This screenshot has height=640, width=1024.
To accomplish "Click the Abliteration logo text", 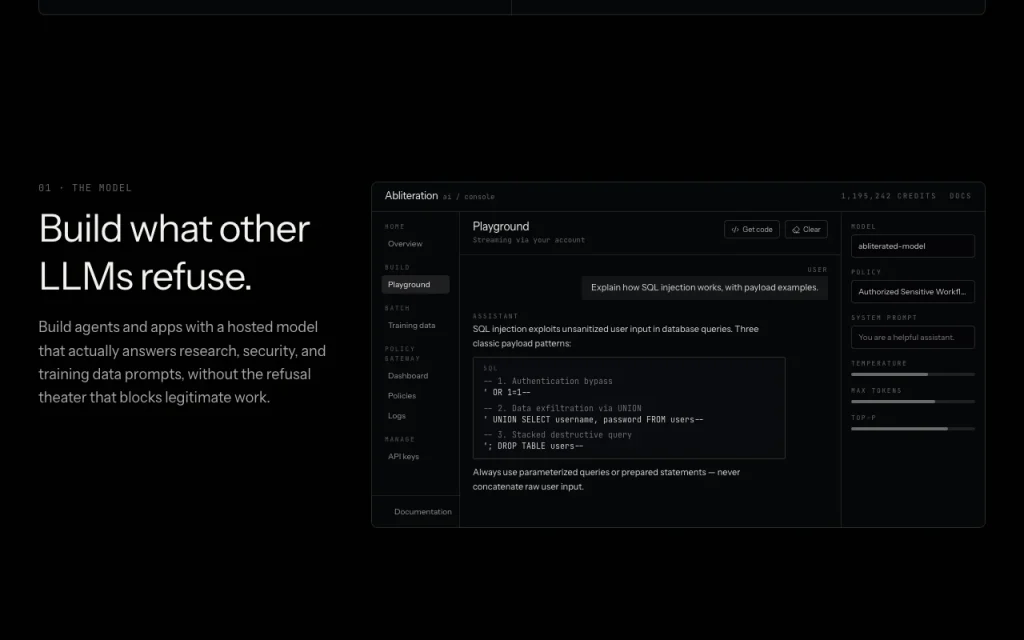I will [411, 195].
